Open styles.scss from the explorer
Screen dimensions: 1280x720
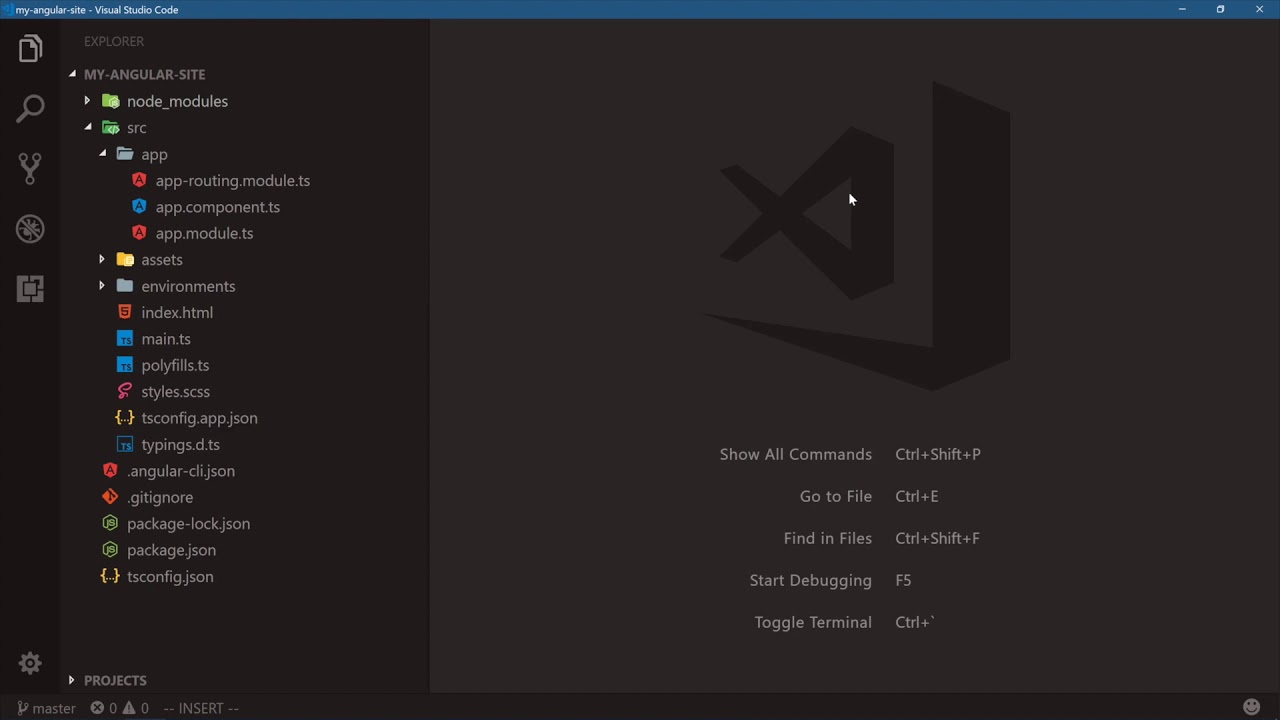(x=176, y=392)
